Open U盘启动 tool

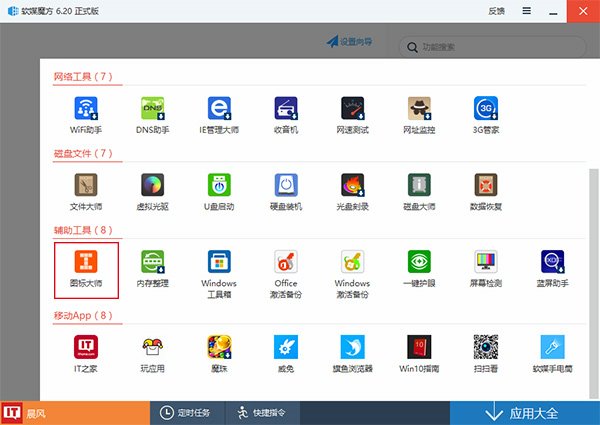click(219, 192)
